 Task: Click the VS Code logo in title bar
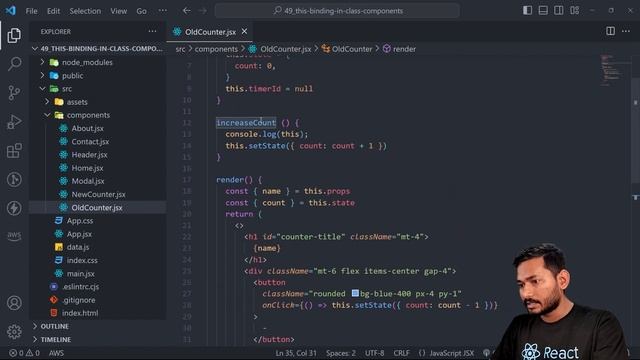tap(11, 11)
